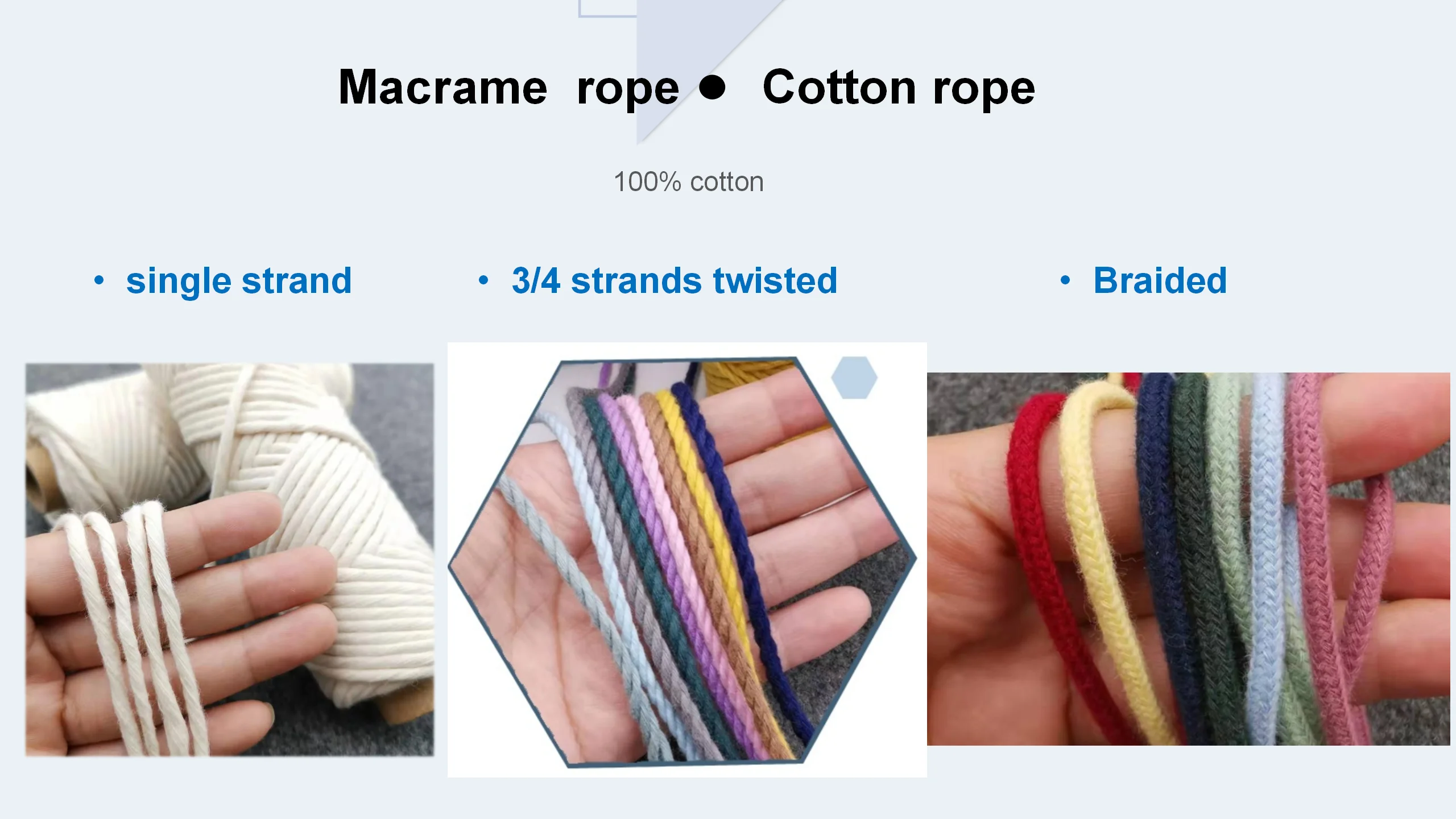Click the small light-blue hexagon shape
The image size is (1456, 819).
pos(854,378)
